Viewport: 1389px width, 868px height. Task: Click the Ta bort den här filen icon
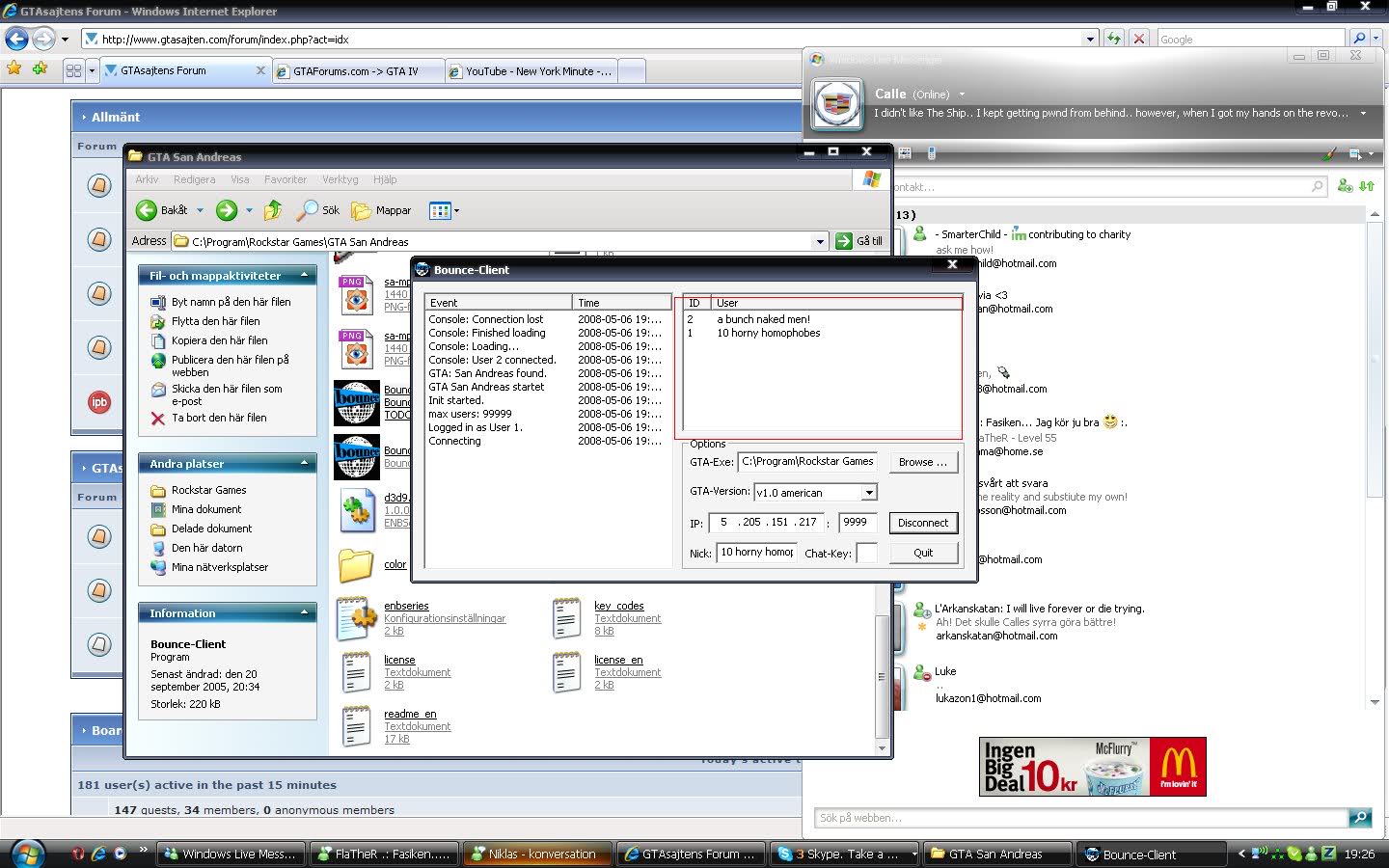point(158,419)
